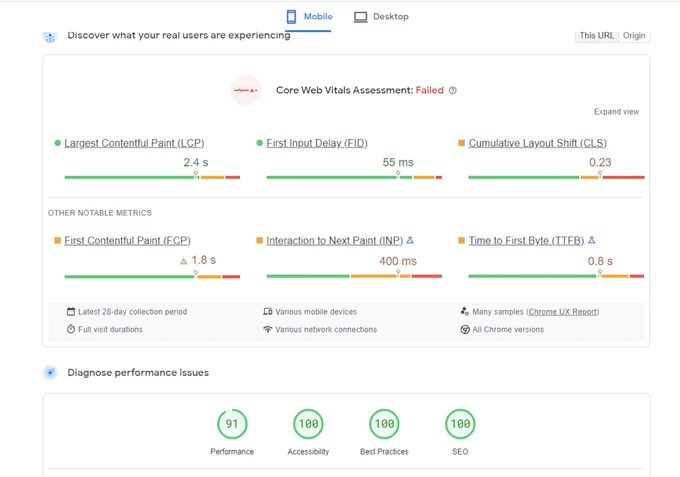This screenshot has height=477, width=680.
Task: Click the LCP distribution bar marker
Action: click(196, 174)
